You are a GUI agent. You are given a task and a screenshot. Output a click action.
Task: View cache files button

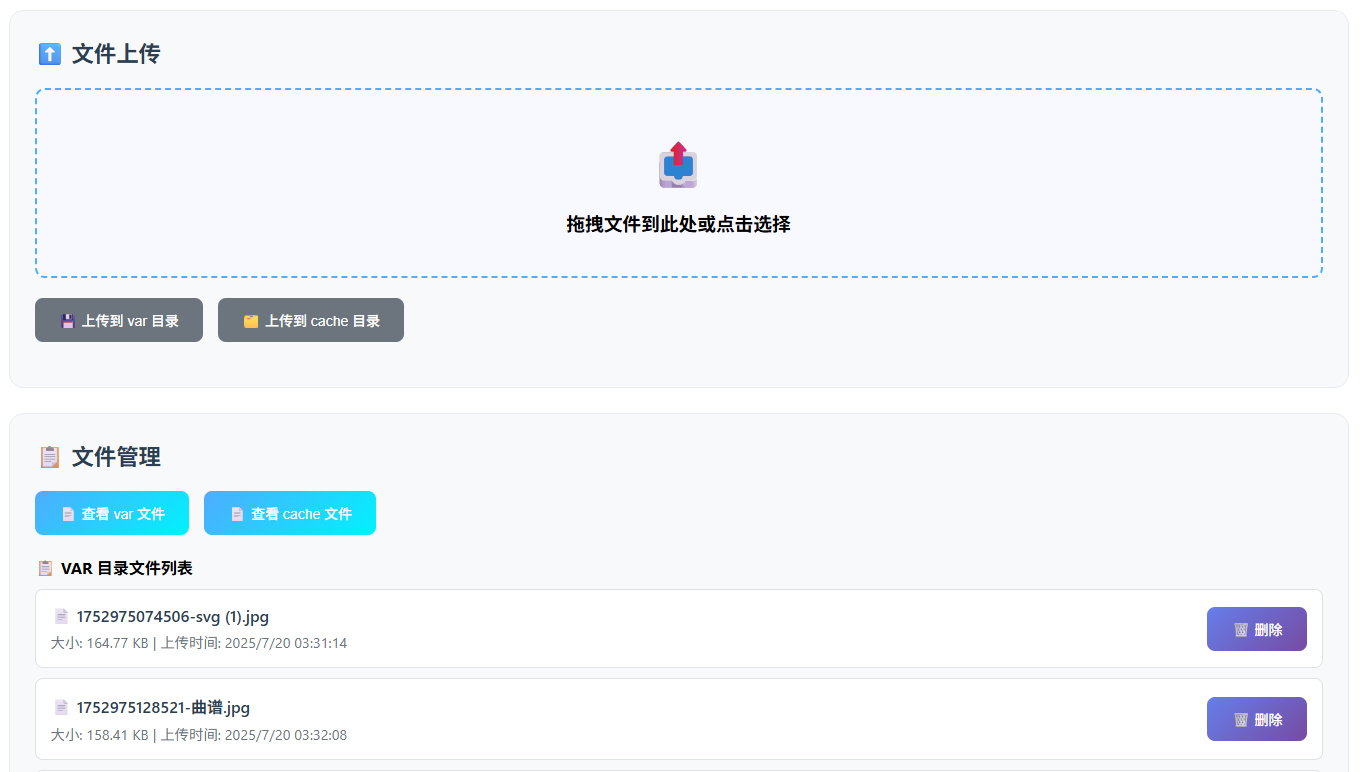tap(290, 513)
